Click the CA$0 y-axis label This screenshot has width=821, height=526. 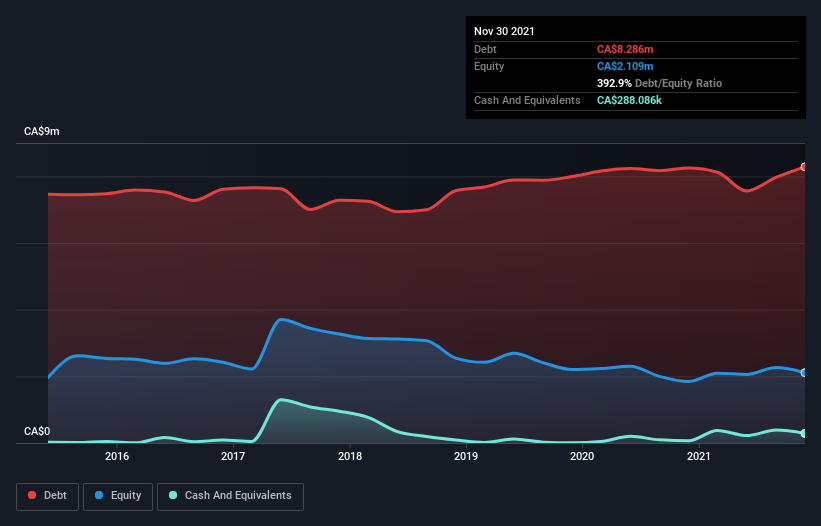[x=37, y=431]
